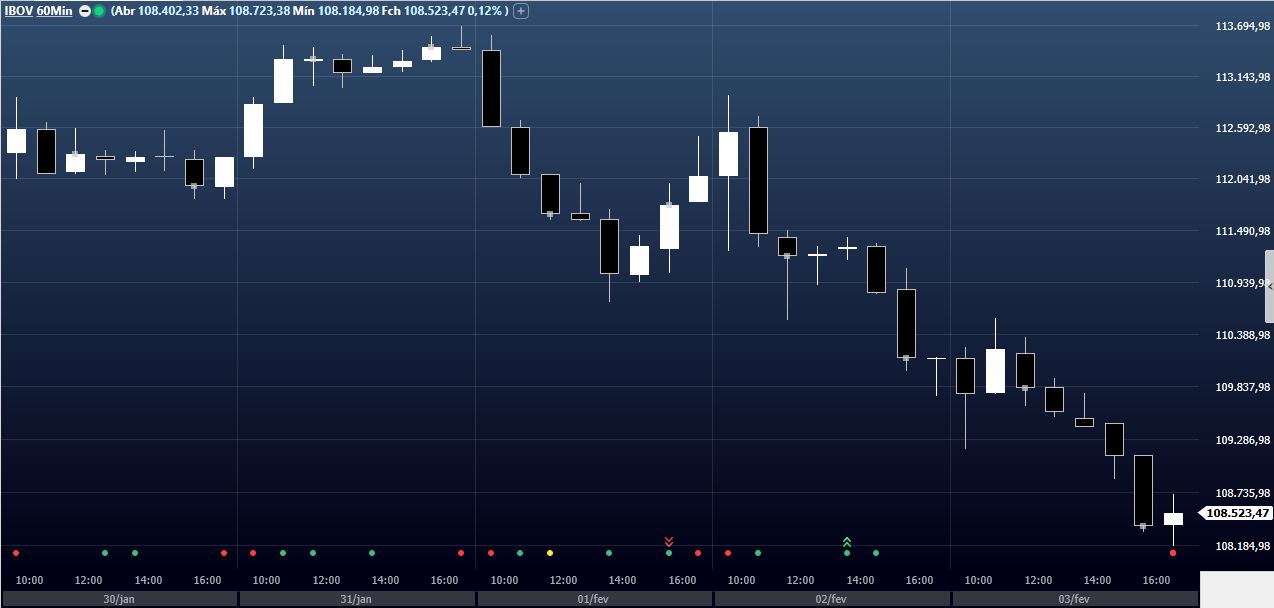Select the 01/fev date label
This screenshot has height=608, width=1274.
pyautogui.click(x=593, y=598)
